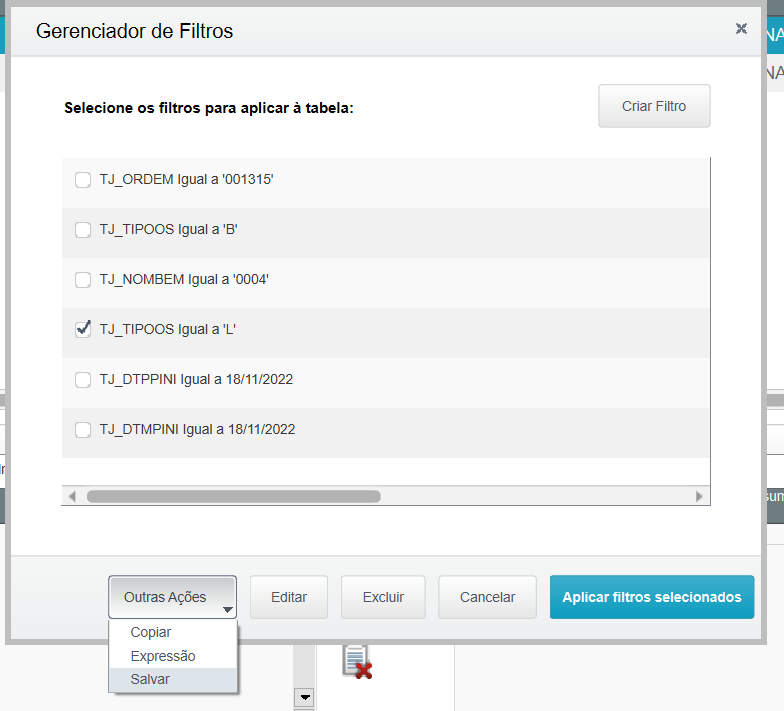Click Aplicar filtros selecionados
This screenshot has height=711, width=784.
(x=652, y=597)
